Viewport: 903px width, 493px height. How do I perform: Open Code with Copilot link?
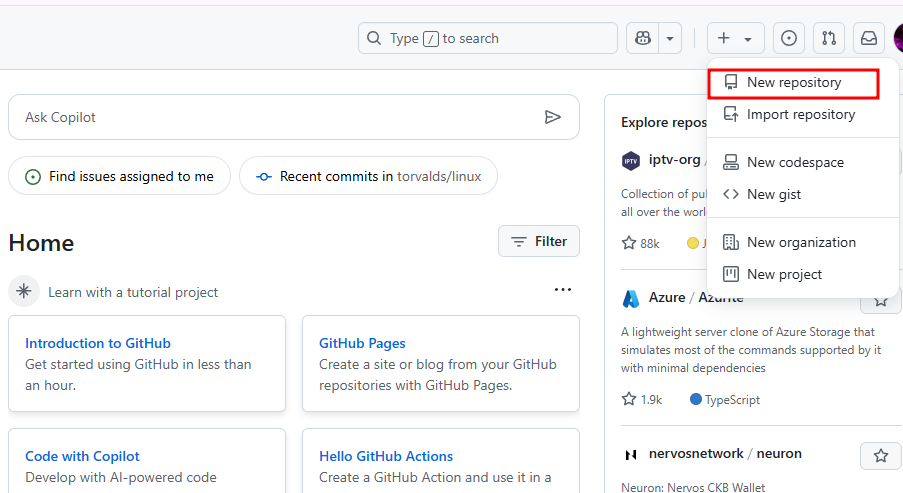click(82, 456)
